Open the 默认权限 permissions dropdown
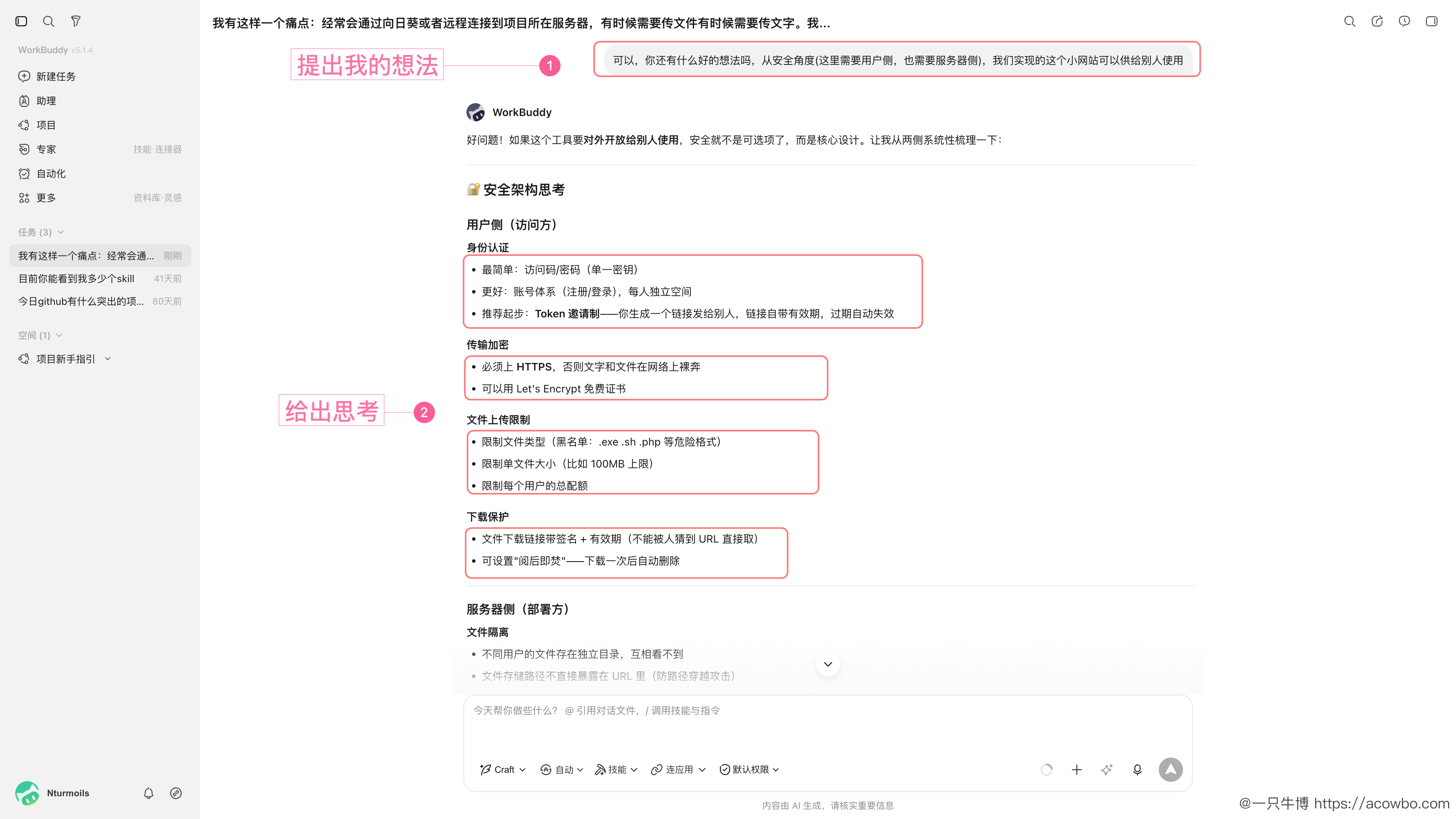This screenshot has height=819, width=1456. click(x=750, y=769)
